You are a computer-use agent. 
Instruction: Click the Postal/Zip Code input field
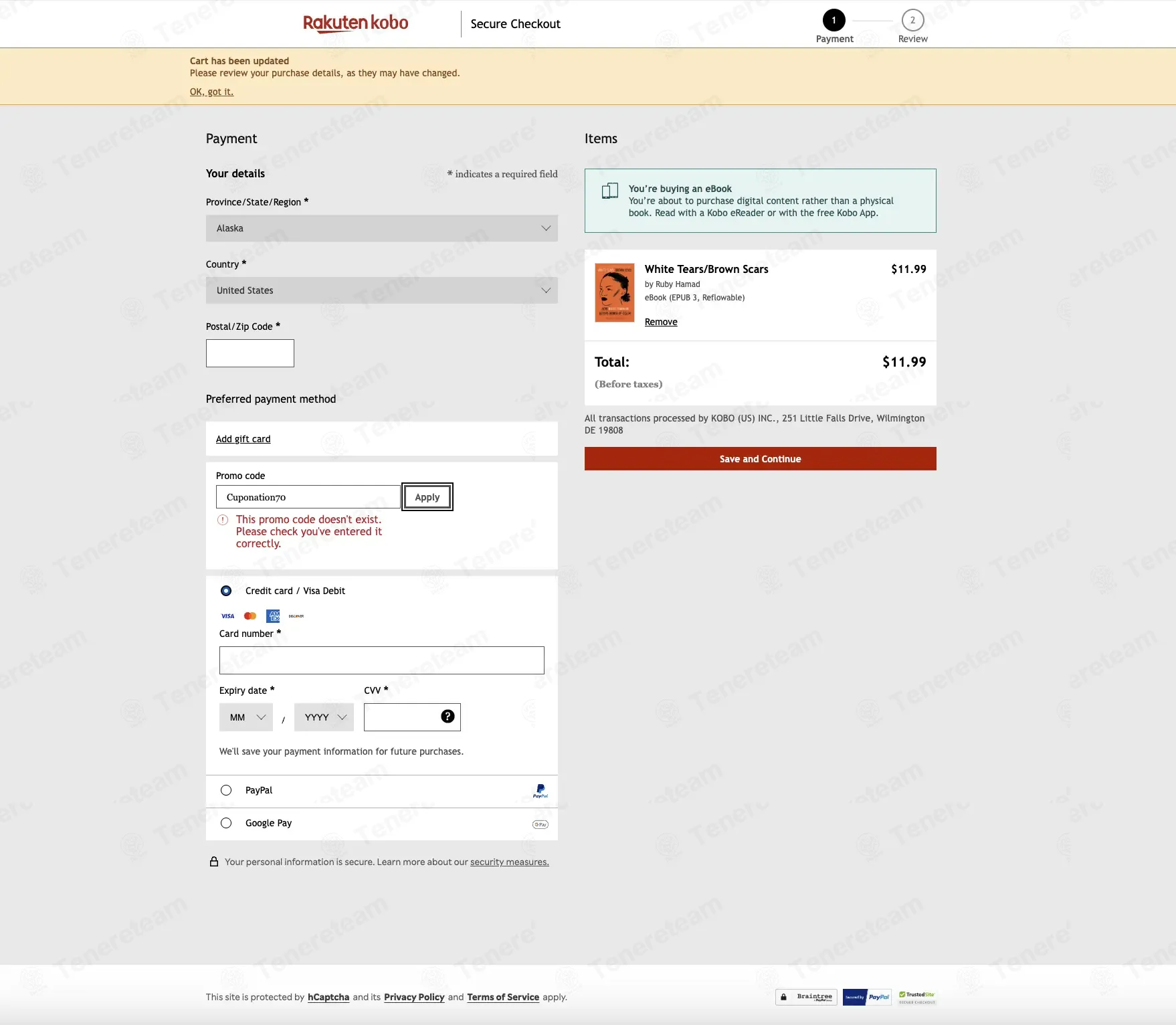(250, 353)
